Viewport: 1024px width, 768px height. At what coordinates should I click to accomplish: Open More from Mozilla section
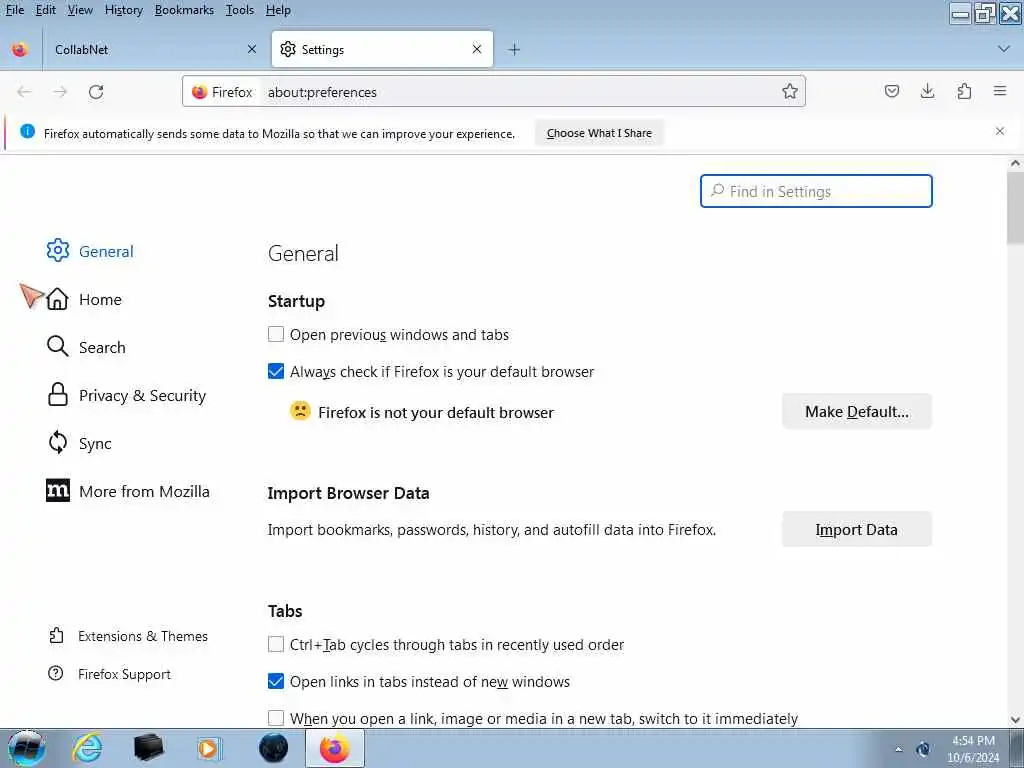click(128, 491)
